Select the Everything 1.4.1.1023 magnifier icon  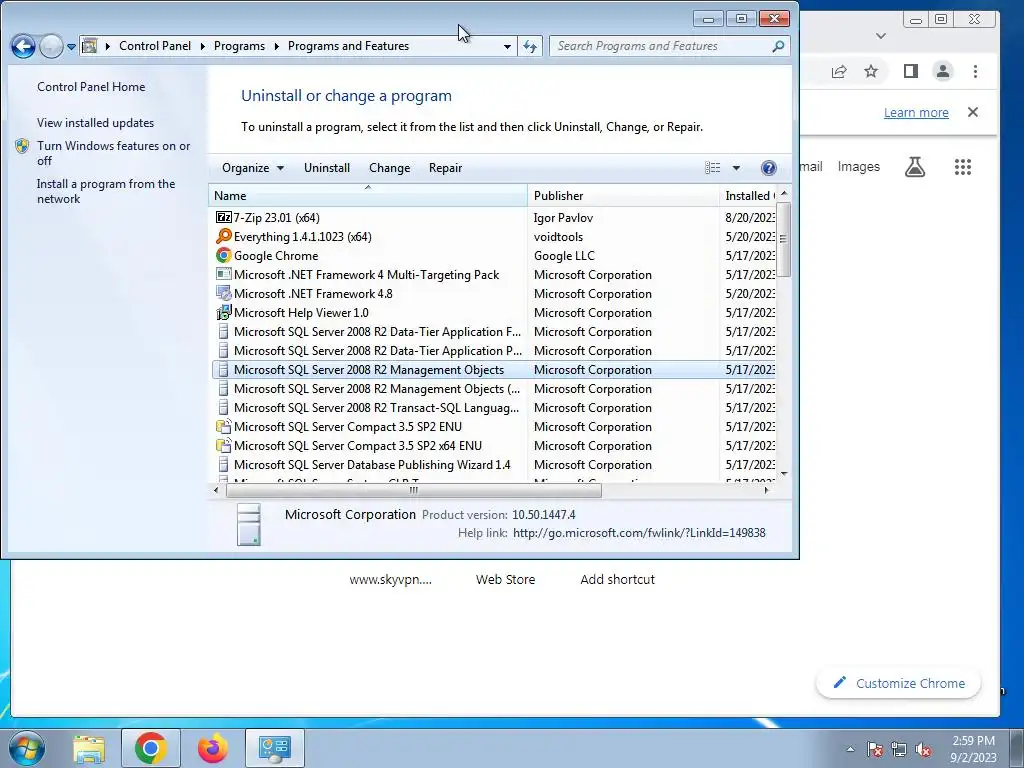(x=223, y=236)
